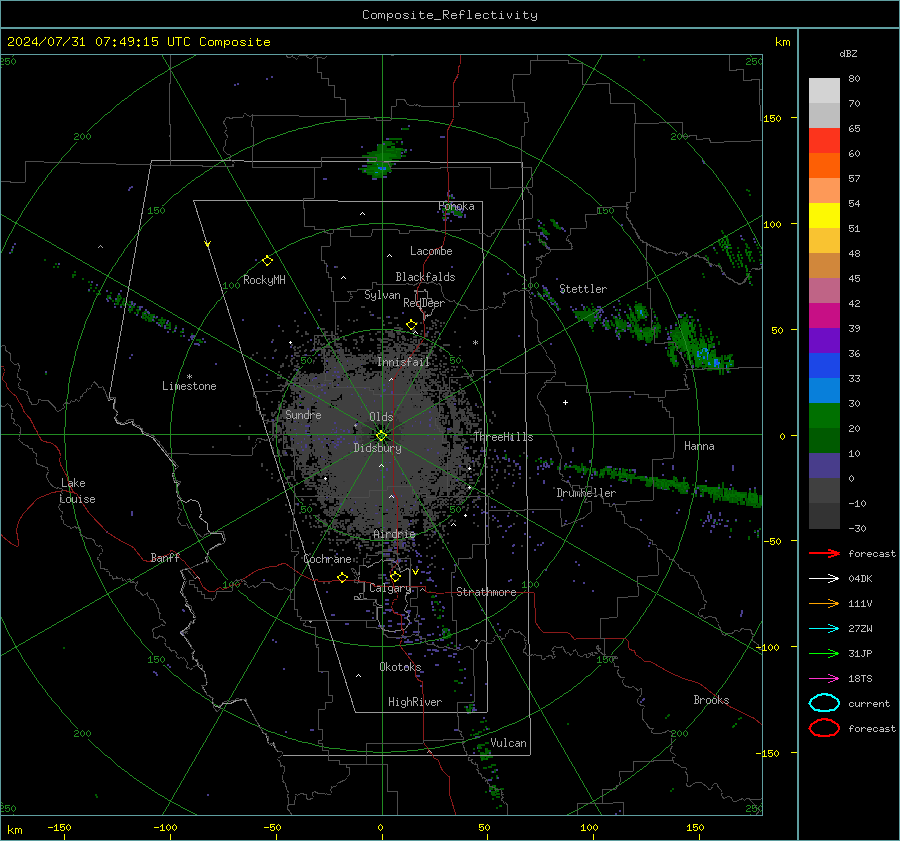The width and height of the screenshot is (900, 841).
Task: Click the Vulcan label
Action: (x=508, y=743)
